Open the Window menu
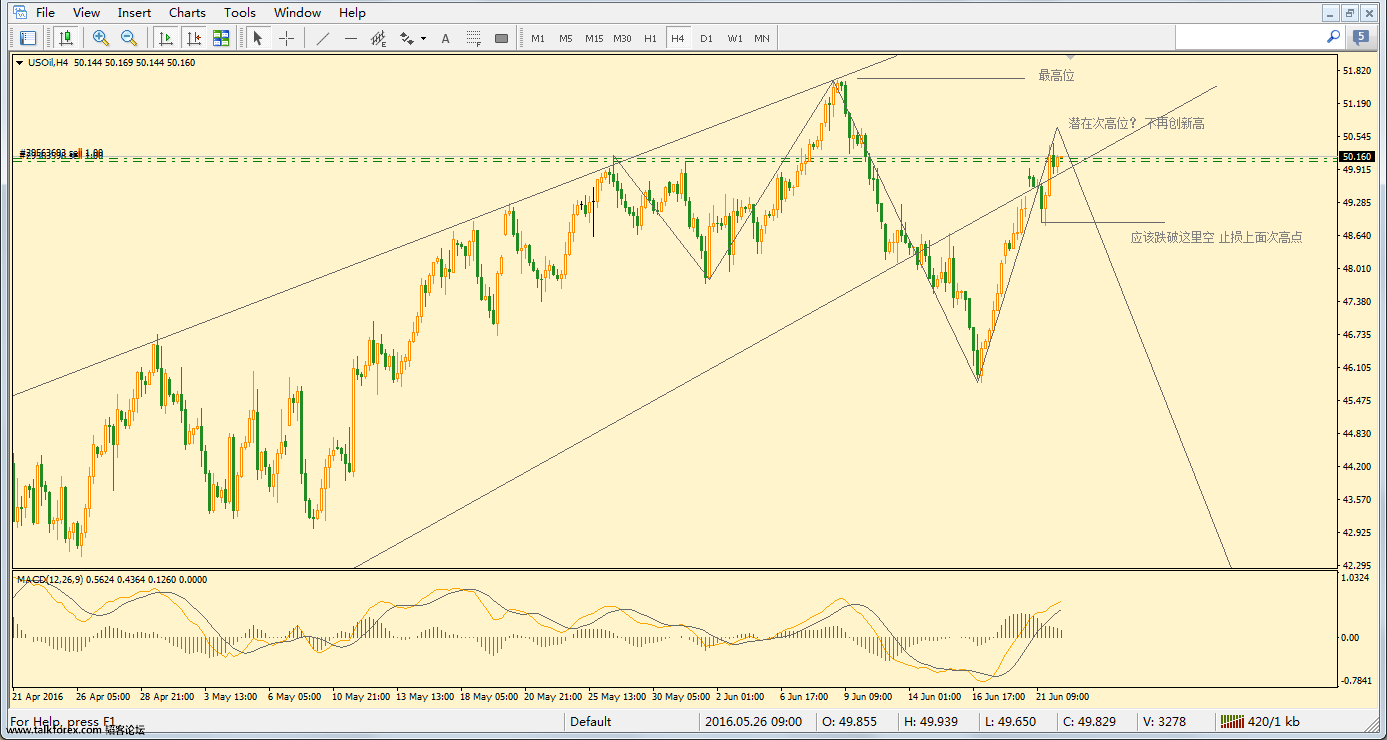Screen dimensions: 1387x740 [297, 13]
